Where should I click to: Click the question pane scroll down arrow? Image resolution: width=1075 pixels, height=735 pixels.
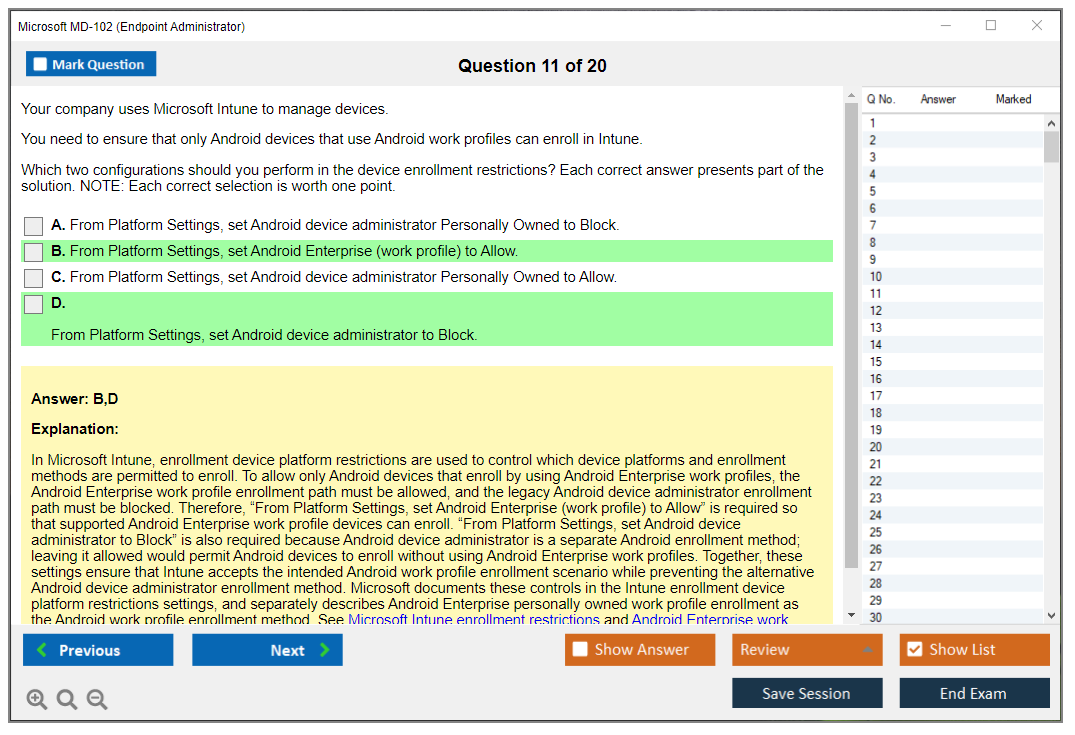pos(851,615)
